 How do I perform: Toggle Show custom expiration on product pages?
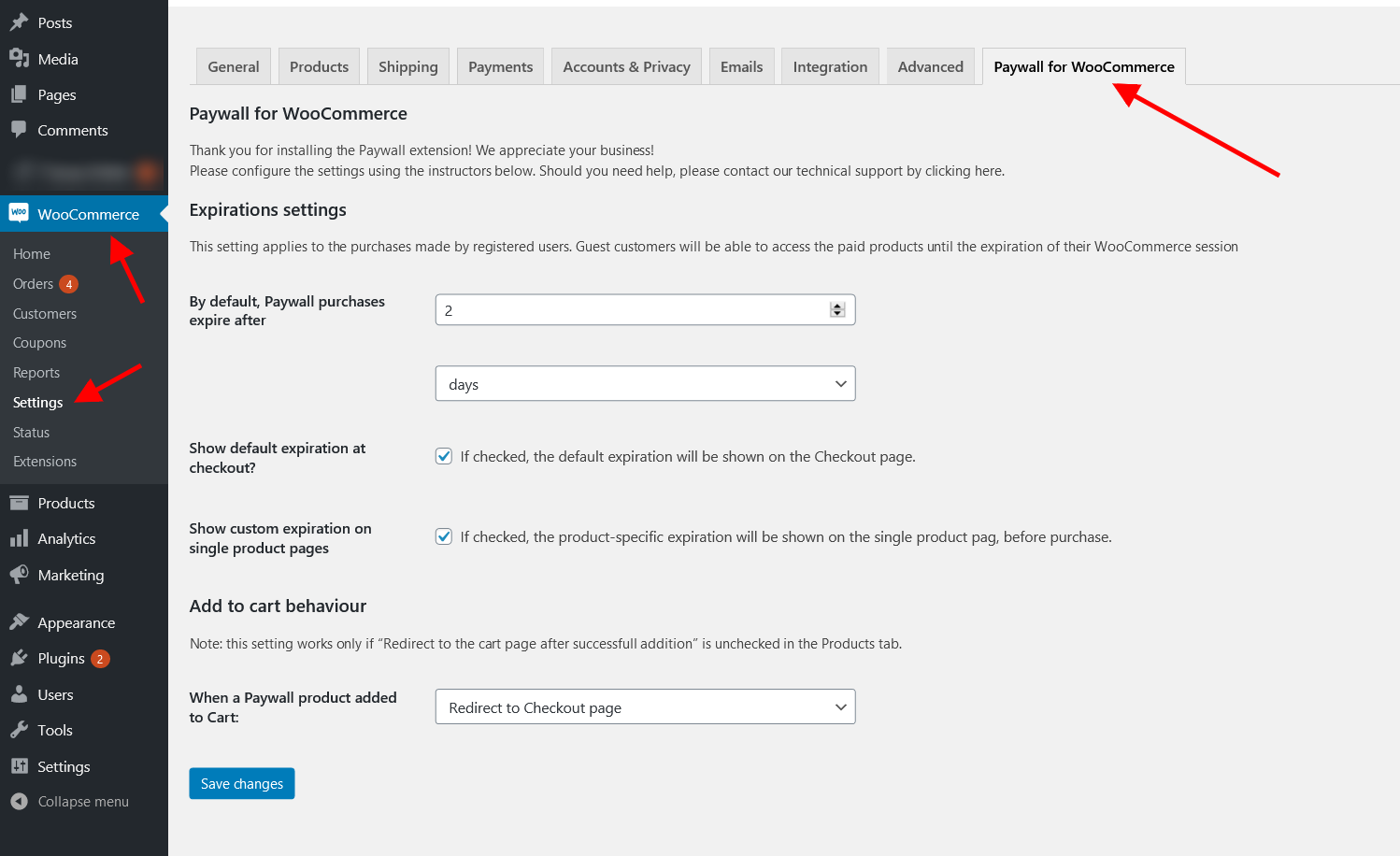pos(444,537)
